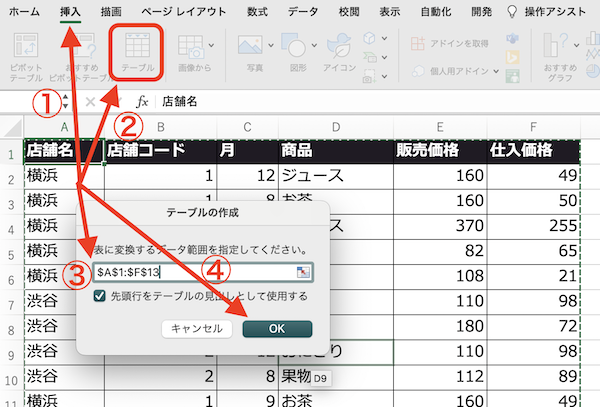
Task: Click OK in テーブルの作成 dialog
Action: [x=277, y=329]
